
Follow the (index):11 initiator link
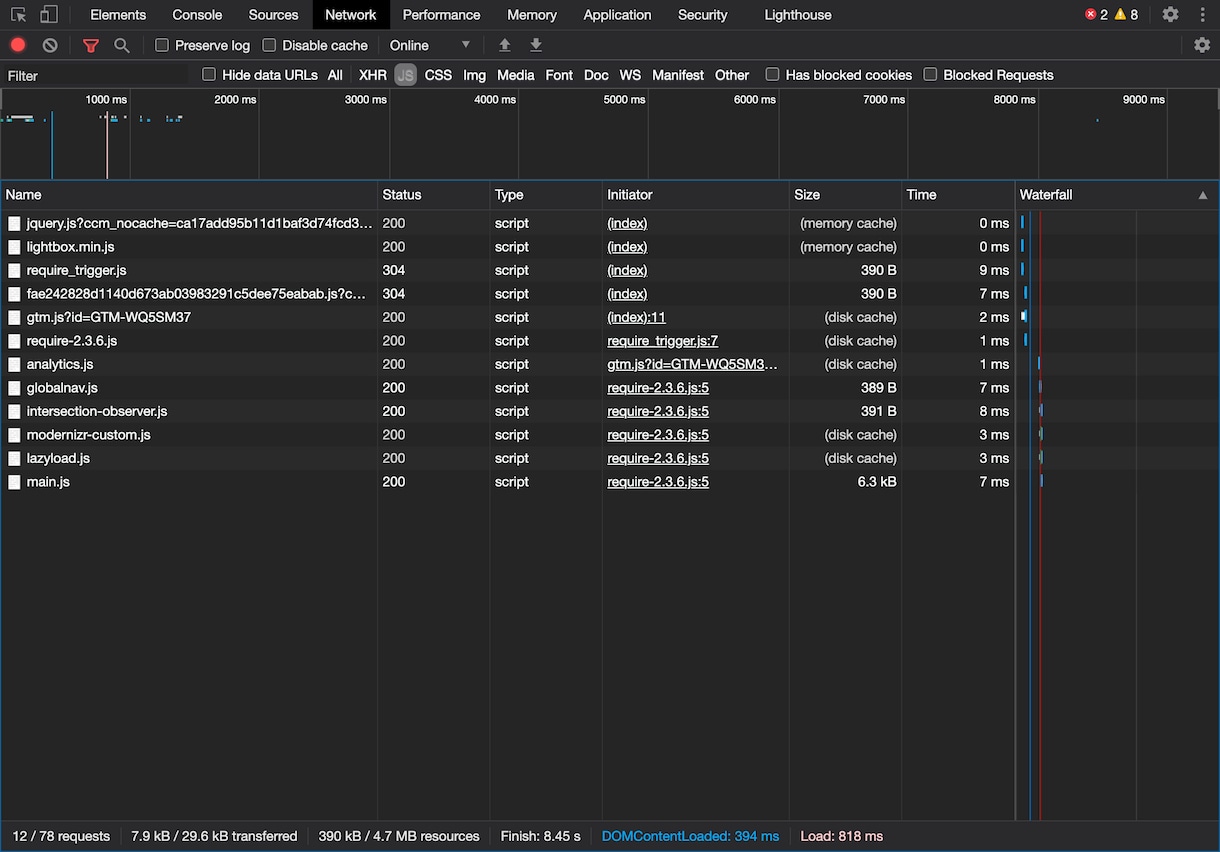[x=637, y=317]
